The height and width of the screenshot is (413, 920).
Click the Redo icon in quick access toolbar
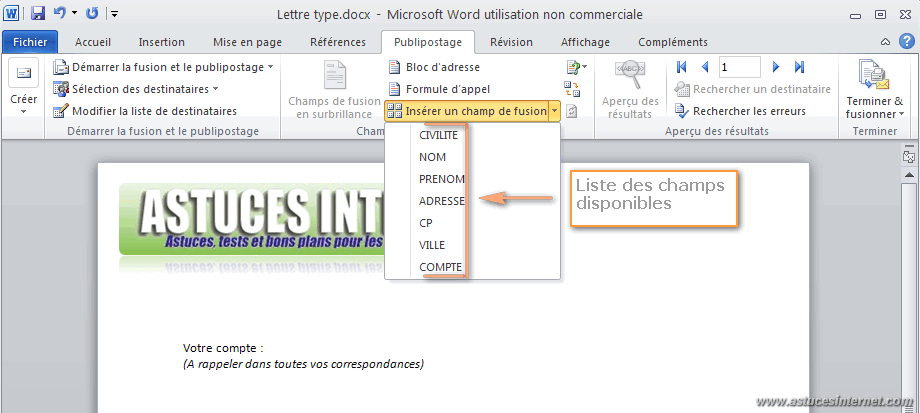pyautogui.click(x=92, y=13)
